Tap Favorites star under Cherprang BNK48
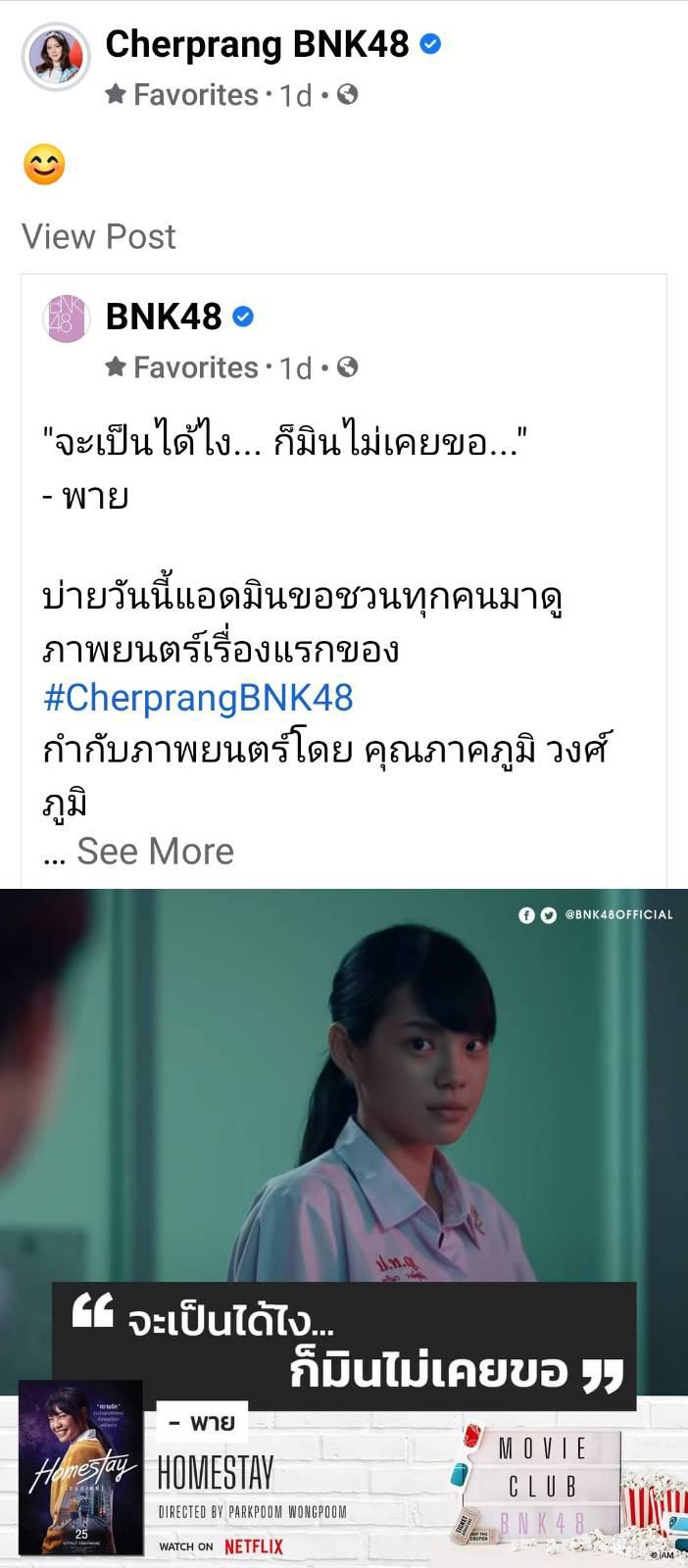The height and width of the screenshot is (1568, 688). [x=116, y=94]
